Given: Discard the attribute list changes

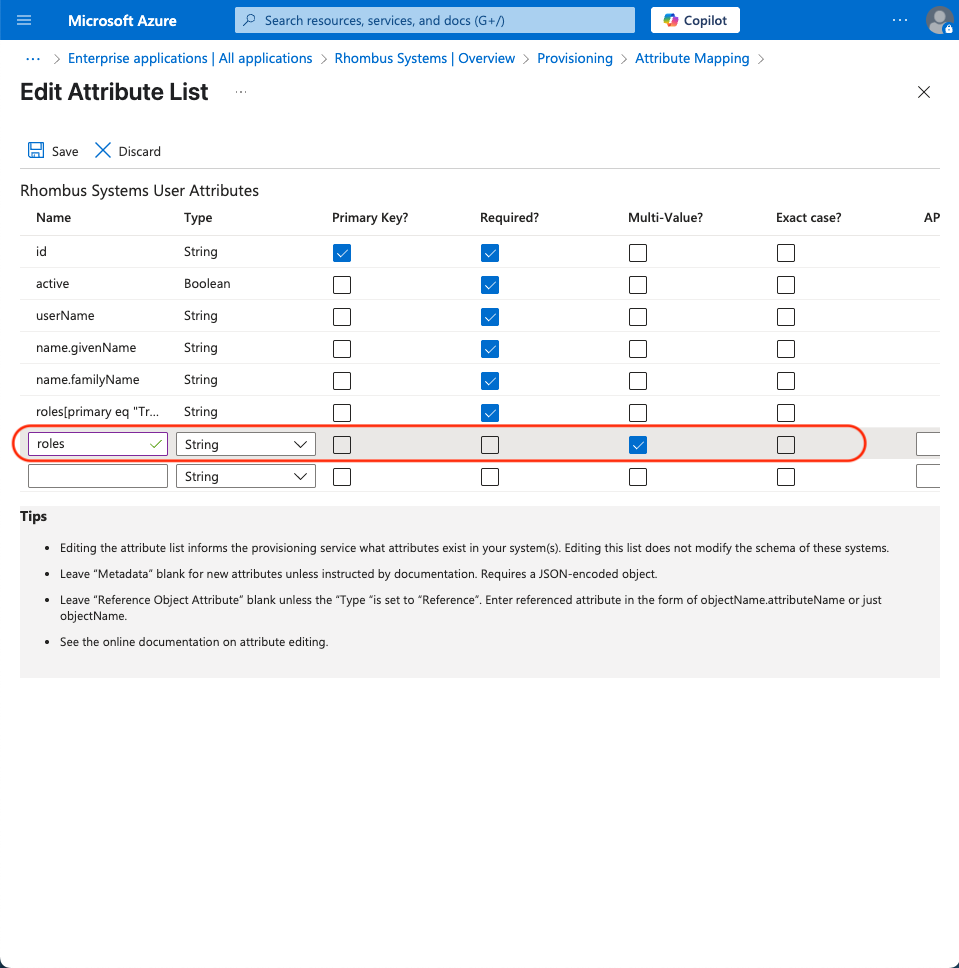Looking at the screenshot, I should (128, 151).
